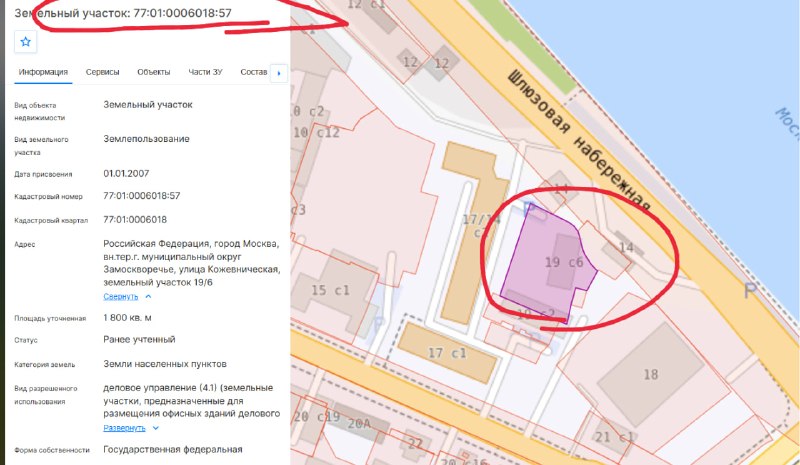Open the Объекты tab
Screen dimensions: 800x465
click(154, 72)
